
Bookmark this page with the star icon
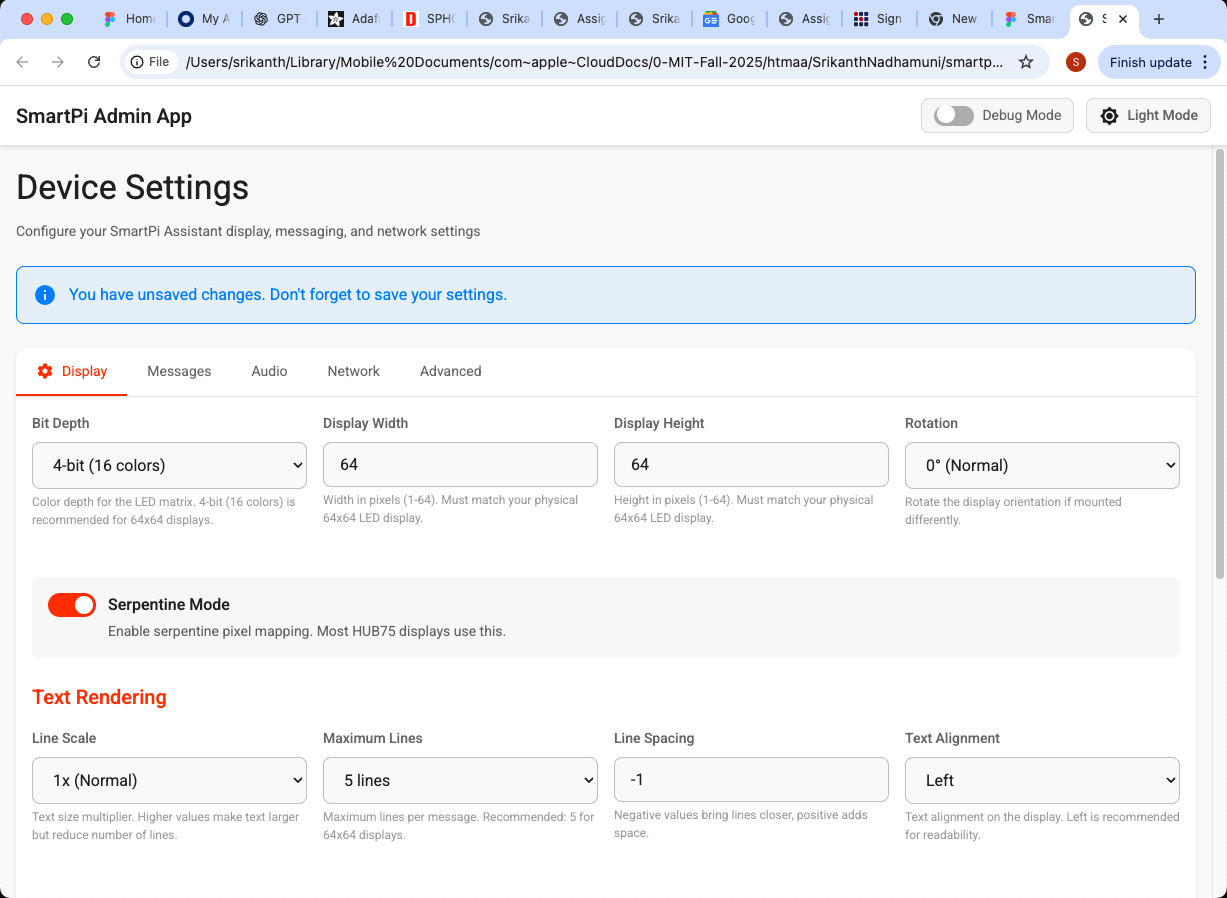click(x=1026, y=62)
